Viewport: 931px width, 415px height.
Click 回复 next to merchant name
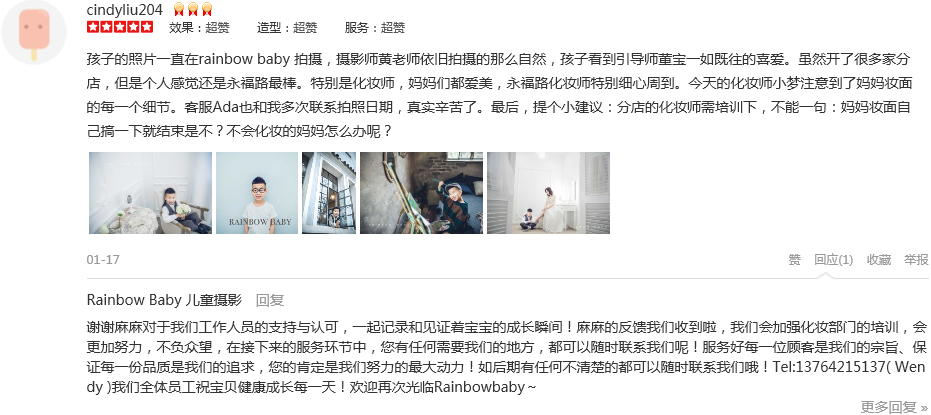point(270,300)
